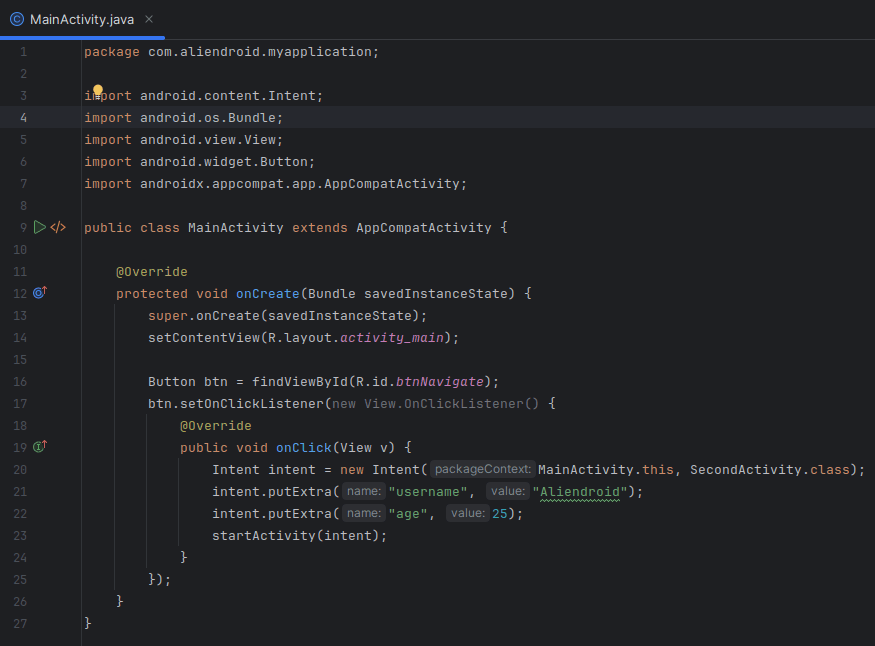
Task: Click the override gutter icon beside onCreate
Action: 40,292
